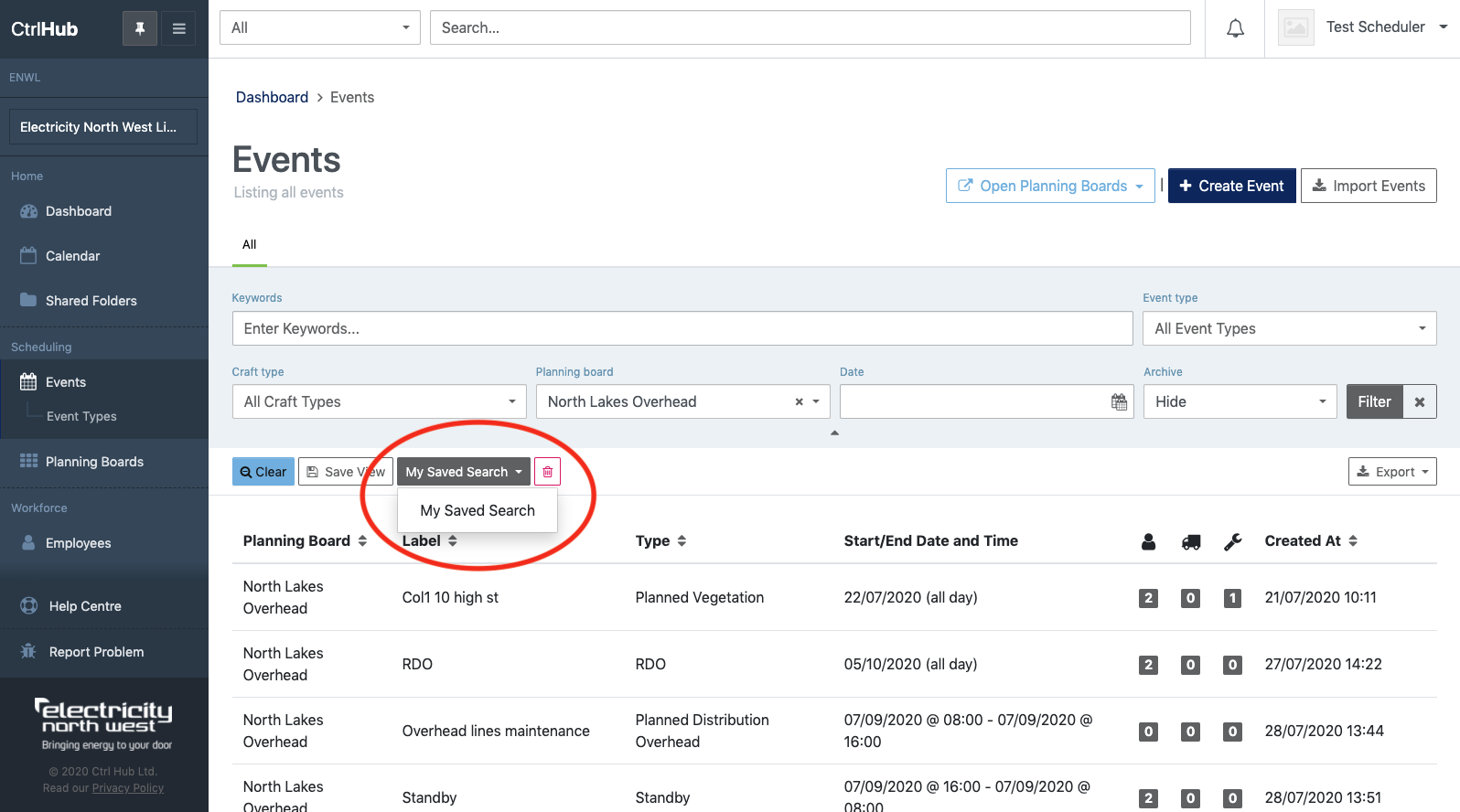Open Event Types in the sidebar
The image size is (1460, 812).
point(81,416)
